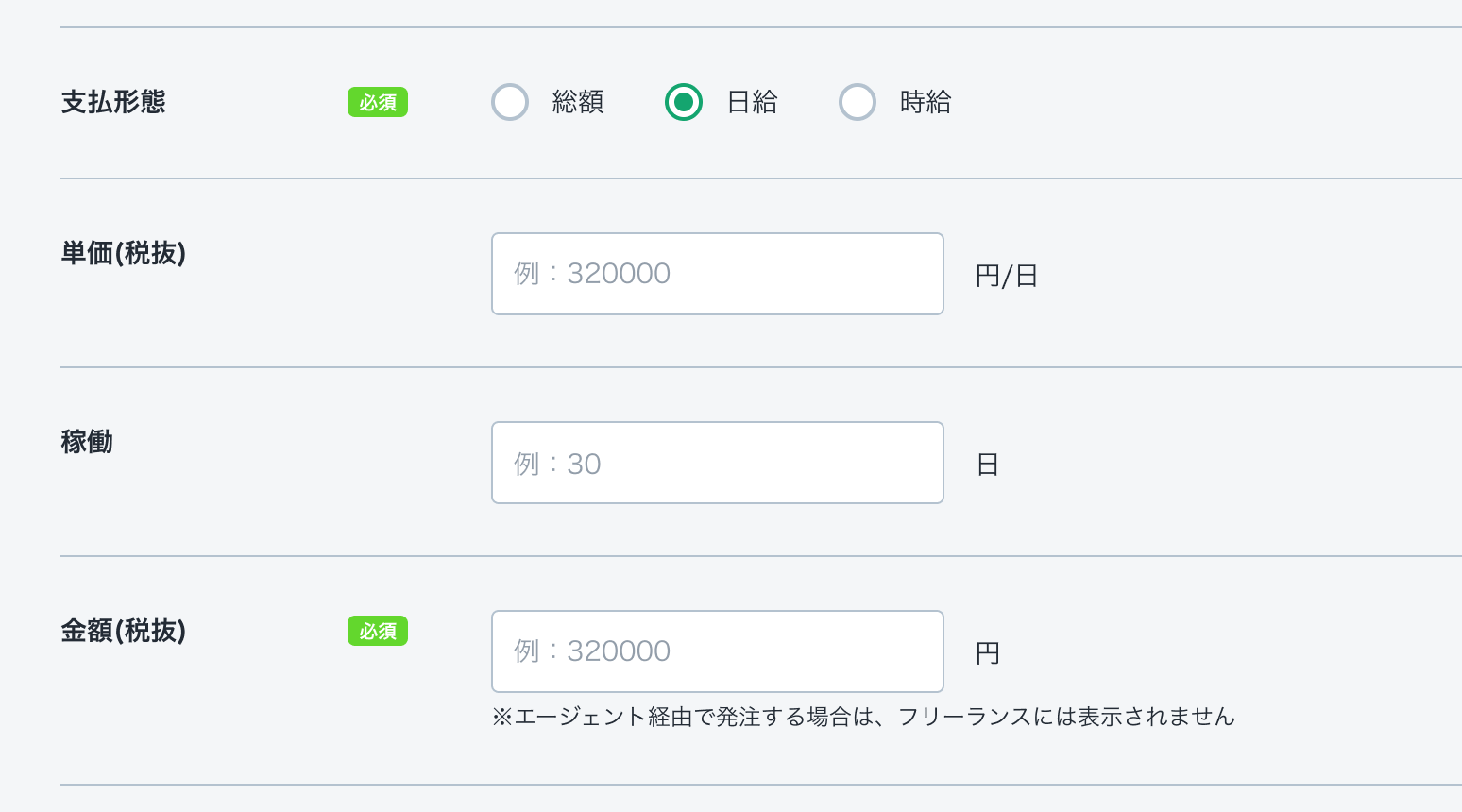Screen dimensions: 1462x812
Task: Focus the 稼働 days input field
Action: click(x=718, y=463)
